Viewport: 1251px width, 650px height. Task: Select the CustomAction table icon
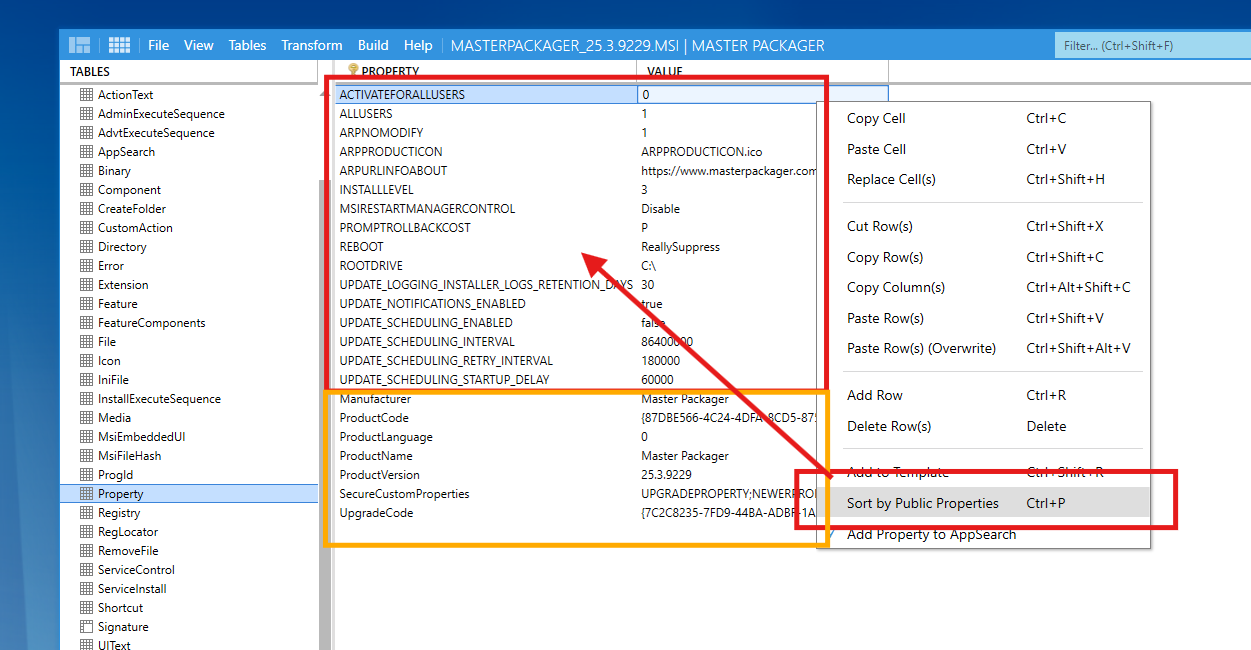click(x=86, y=228)
